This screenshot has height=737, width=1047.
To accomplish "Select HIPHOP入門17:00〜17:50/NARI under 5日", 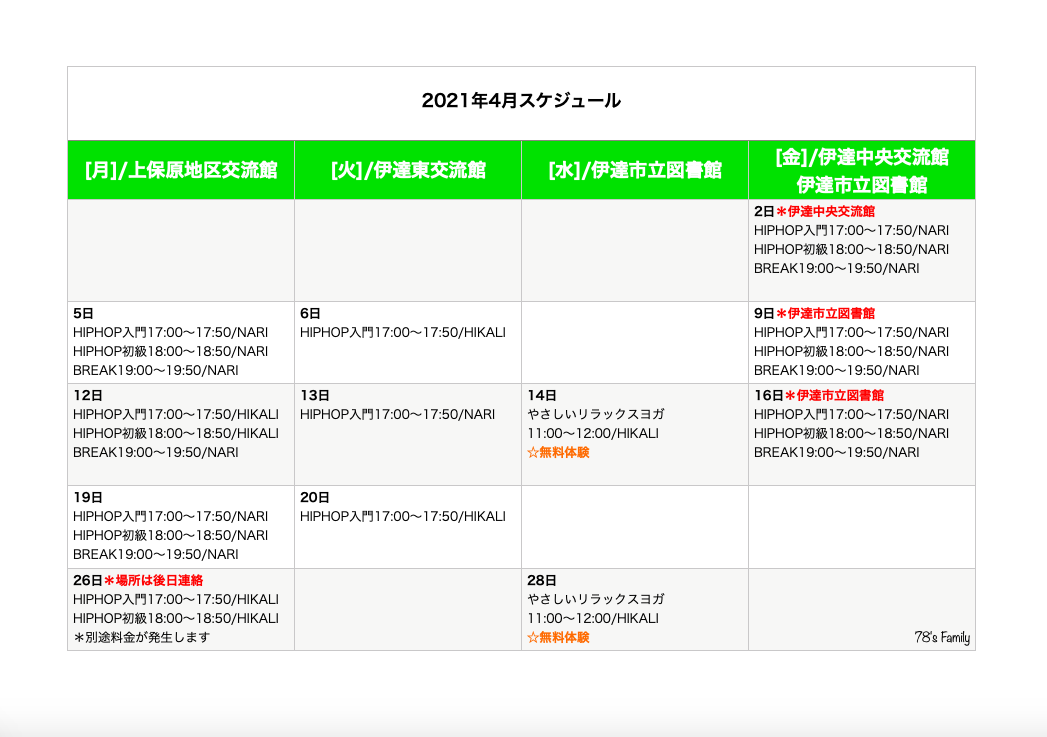I will (x=170, y=332).
